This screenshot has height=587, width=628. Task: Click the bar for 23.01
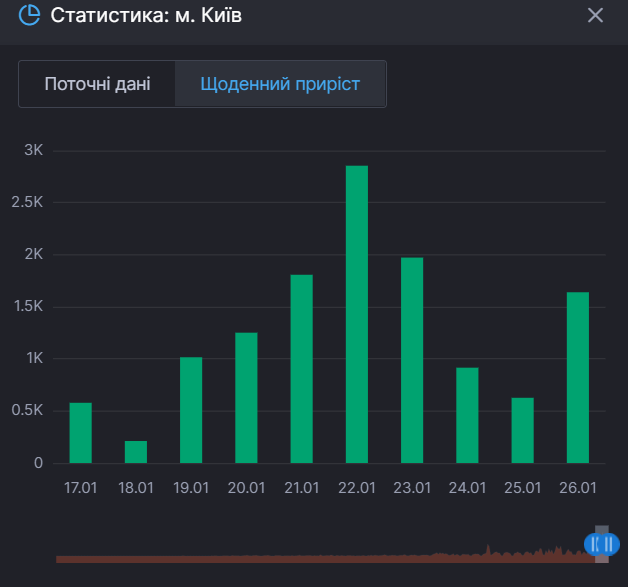pos(412,360)
